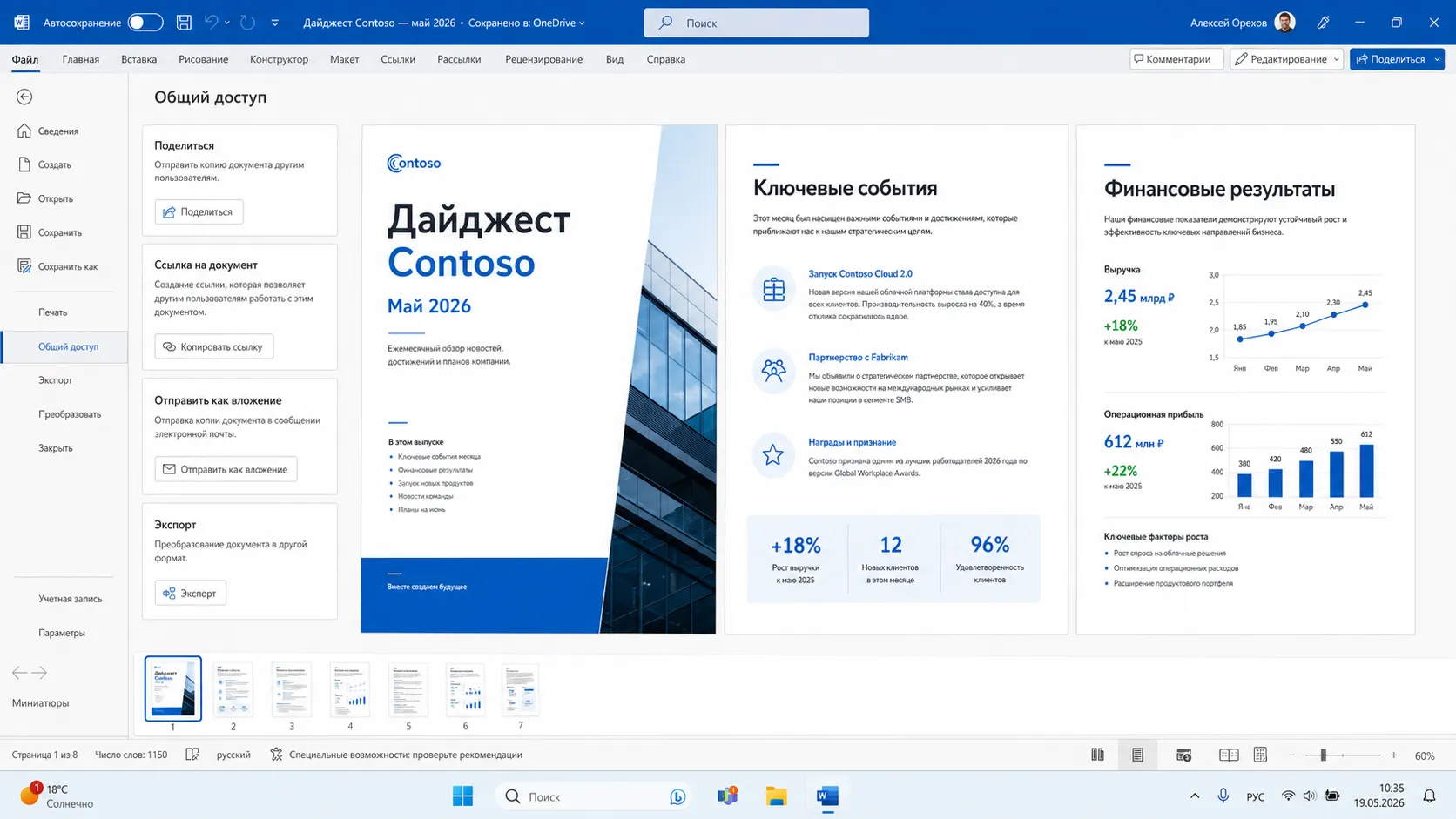1456x819 pixels.
Task: Click Преобразовать in the sidebar
Action: tap(70, 414)
